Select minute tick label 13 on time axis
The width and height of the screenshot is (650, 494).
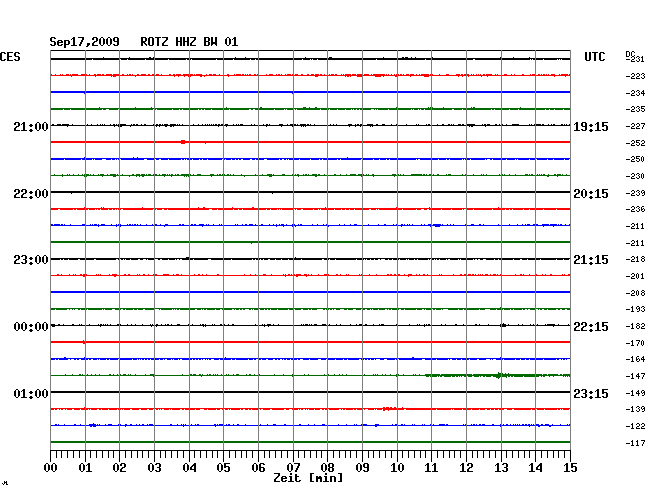click(501, 468)
